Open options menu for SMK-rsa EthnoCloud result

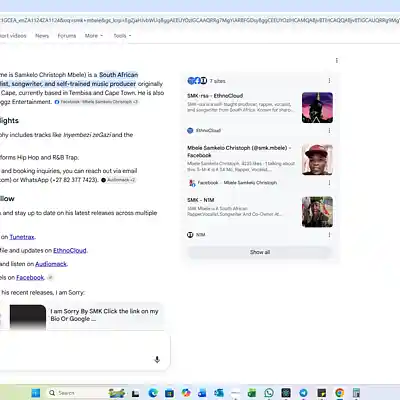coord(329,130)
